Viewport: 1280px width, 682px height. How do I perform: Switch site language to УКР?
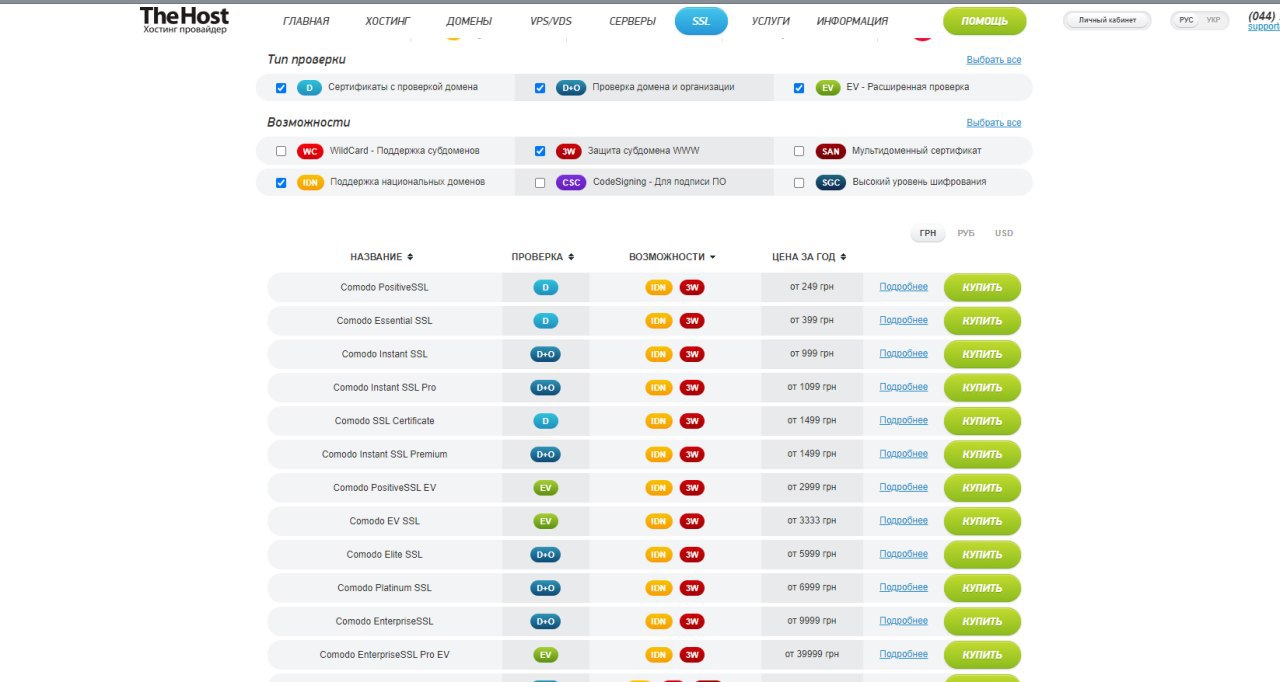[1213, 20]
